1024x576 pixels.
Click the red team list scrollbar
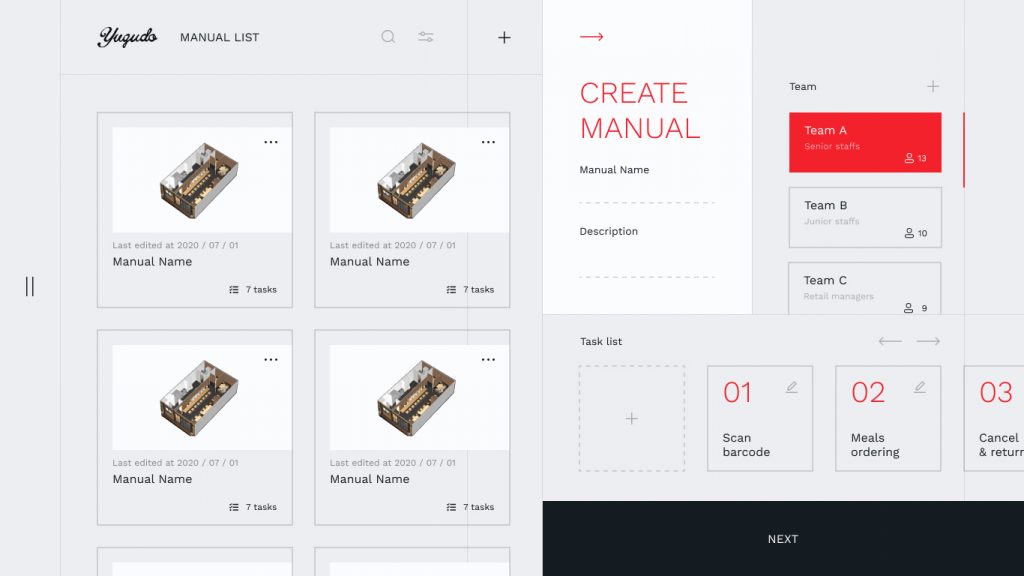pyautogui.click(x=963, y=150)
